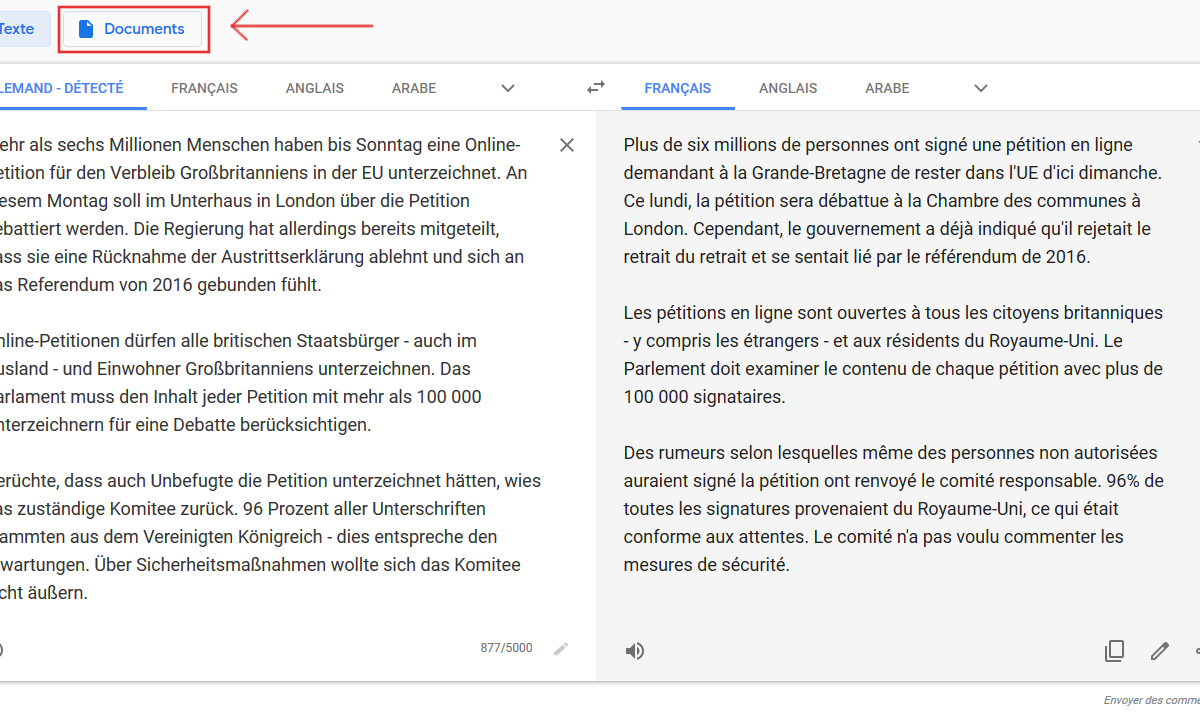Choose FRANÇAIS as the source language
1200x718 pixels.
[x=204, y=88]
